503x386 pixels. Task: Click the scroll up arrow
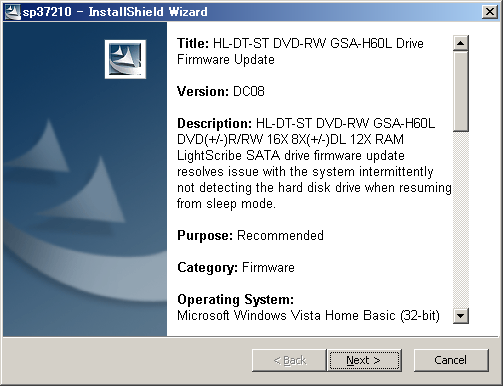(x=461, y=43)
